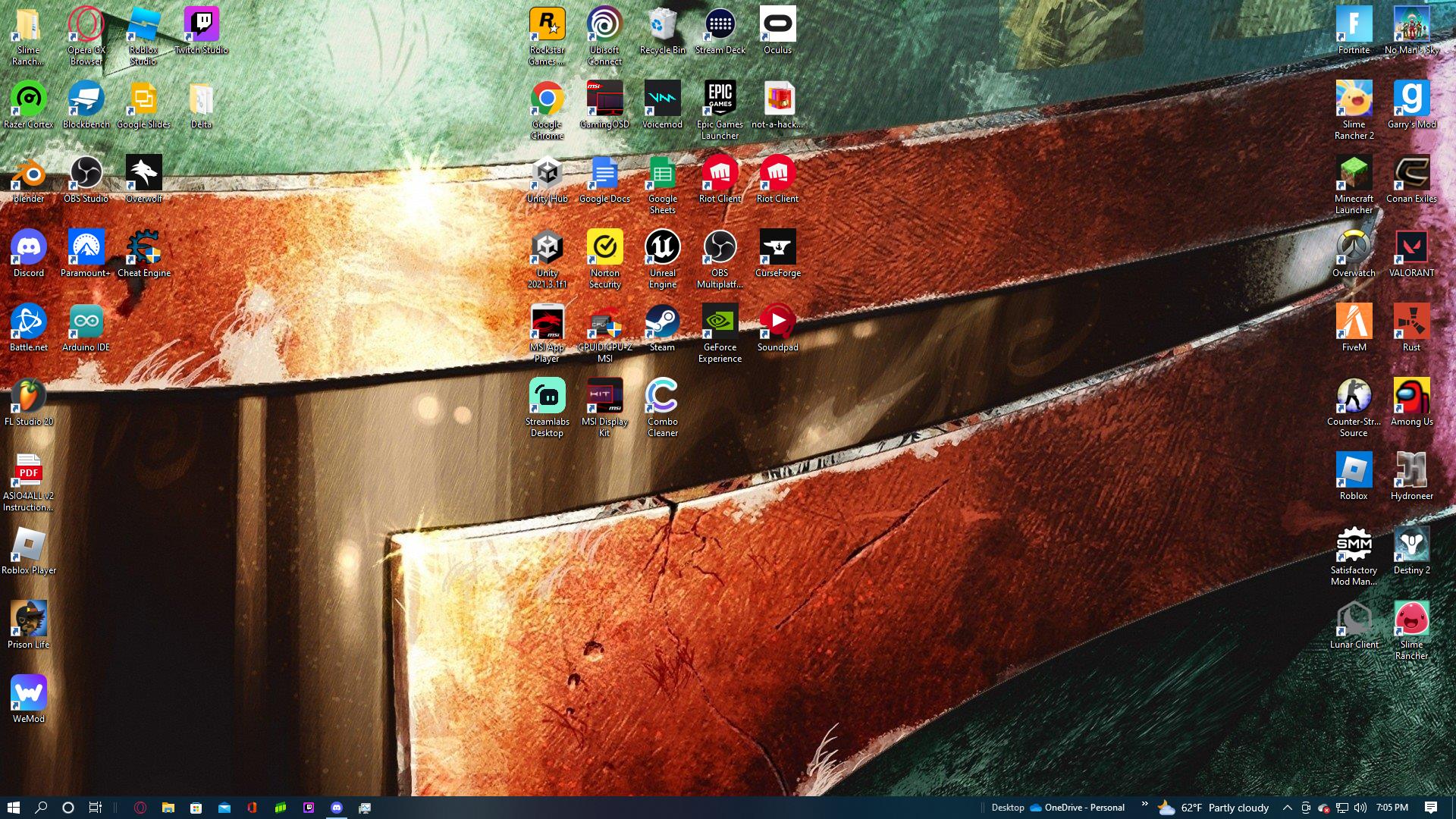The image size is (1456, 819).
Task: Open the volume control in system tray
Action: click(1360, 808)
